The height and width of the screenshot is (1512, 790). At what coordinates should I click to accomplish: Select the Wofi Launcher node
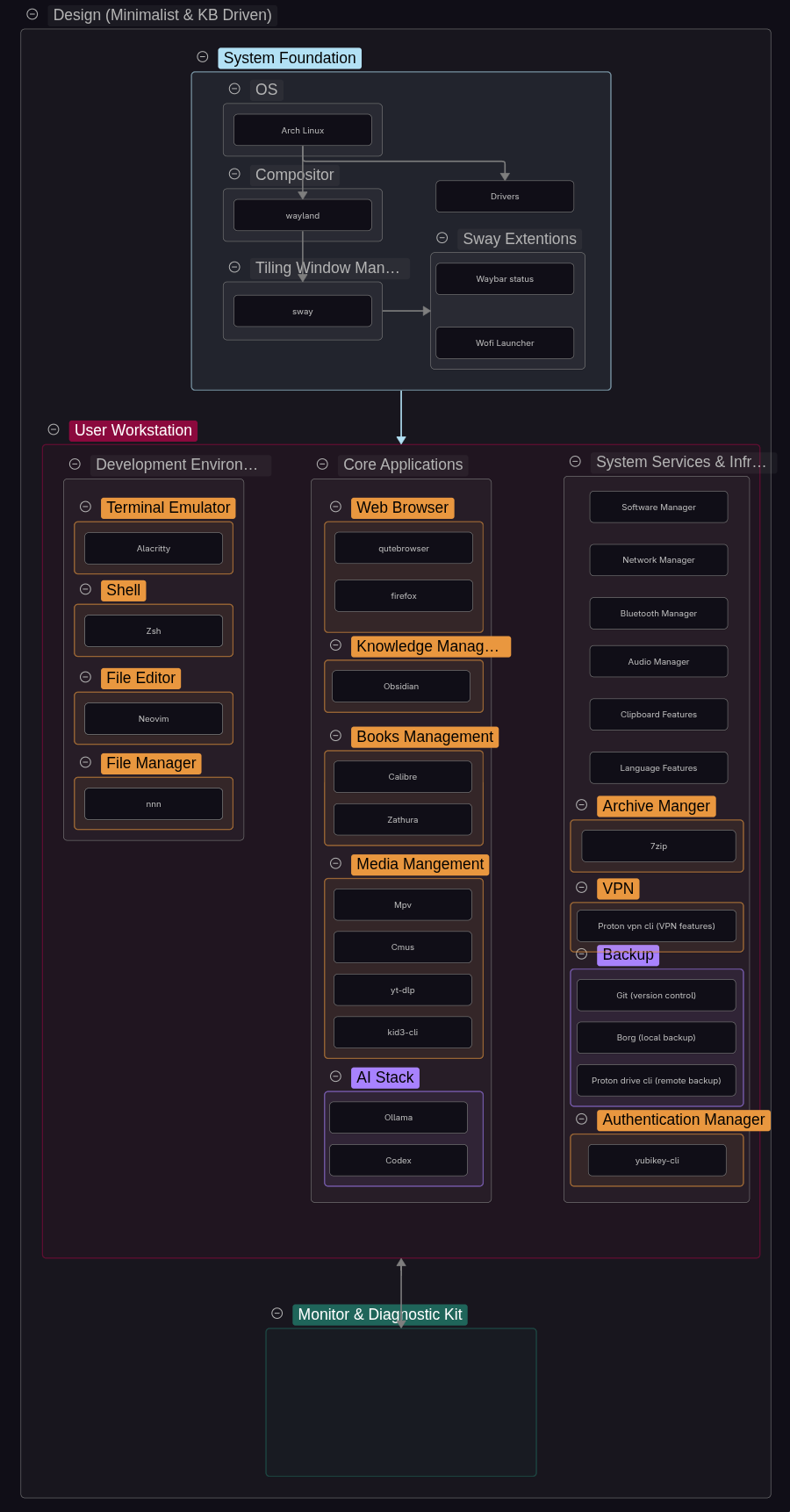click(505, 342)
